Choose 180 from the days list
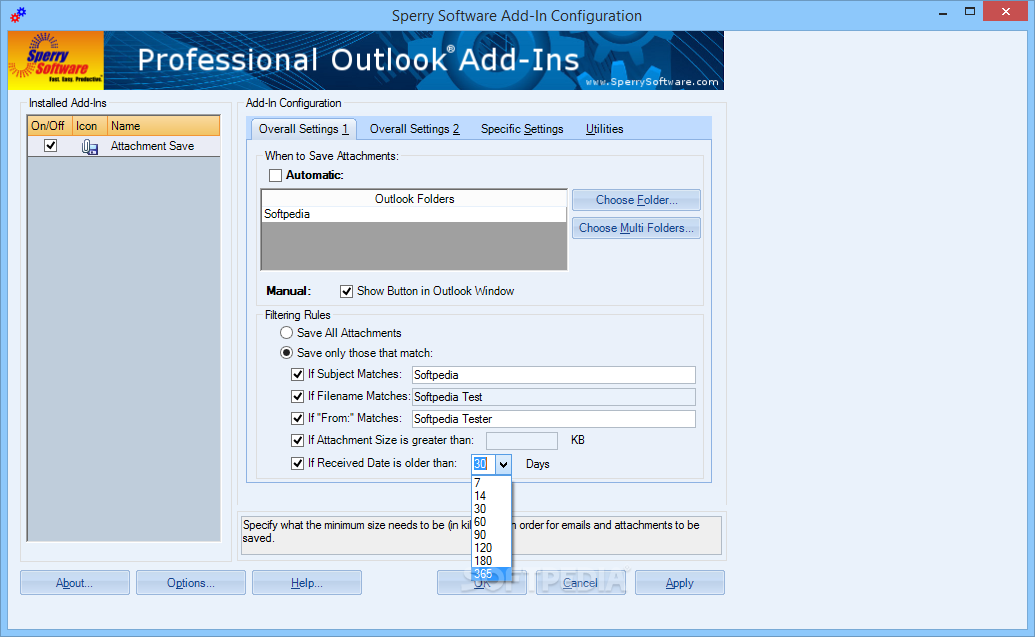This screenshot has width=1035, height=637. click(491, 561)
